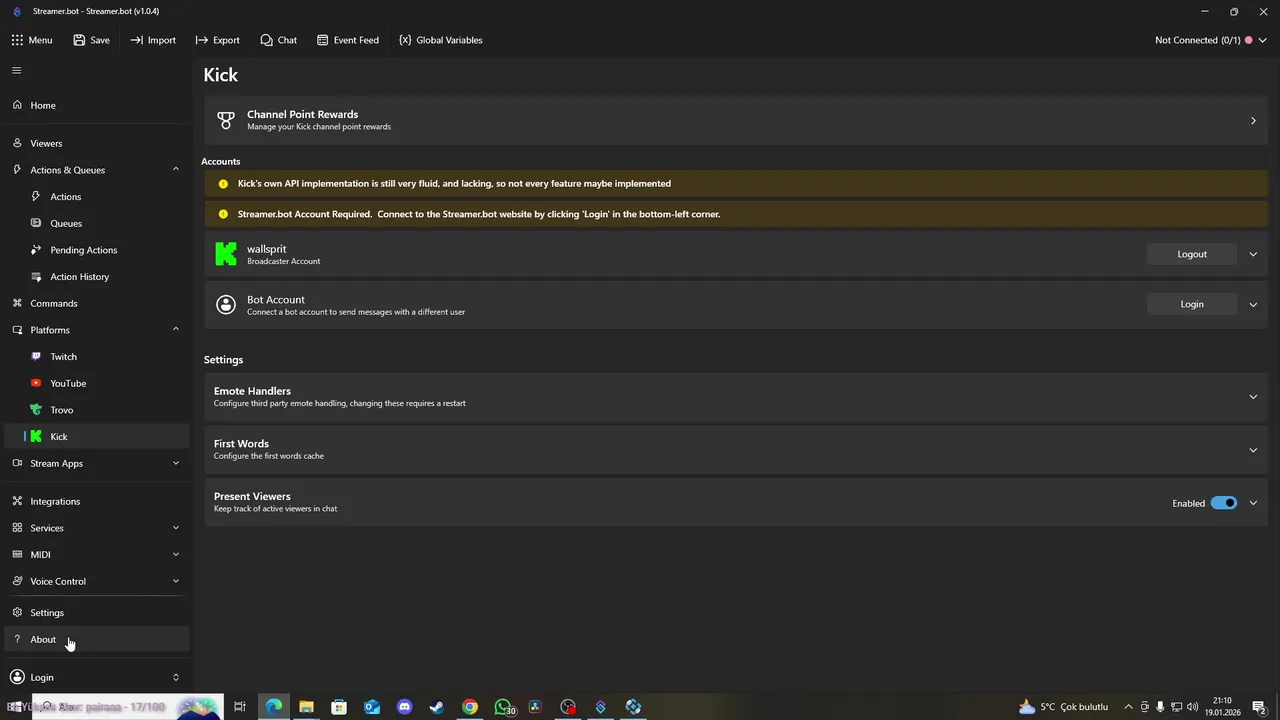Click the Trovo logo icon
This screenshot has height=720, width=1280.
pyautogui.click(x=37, y=410)
